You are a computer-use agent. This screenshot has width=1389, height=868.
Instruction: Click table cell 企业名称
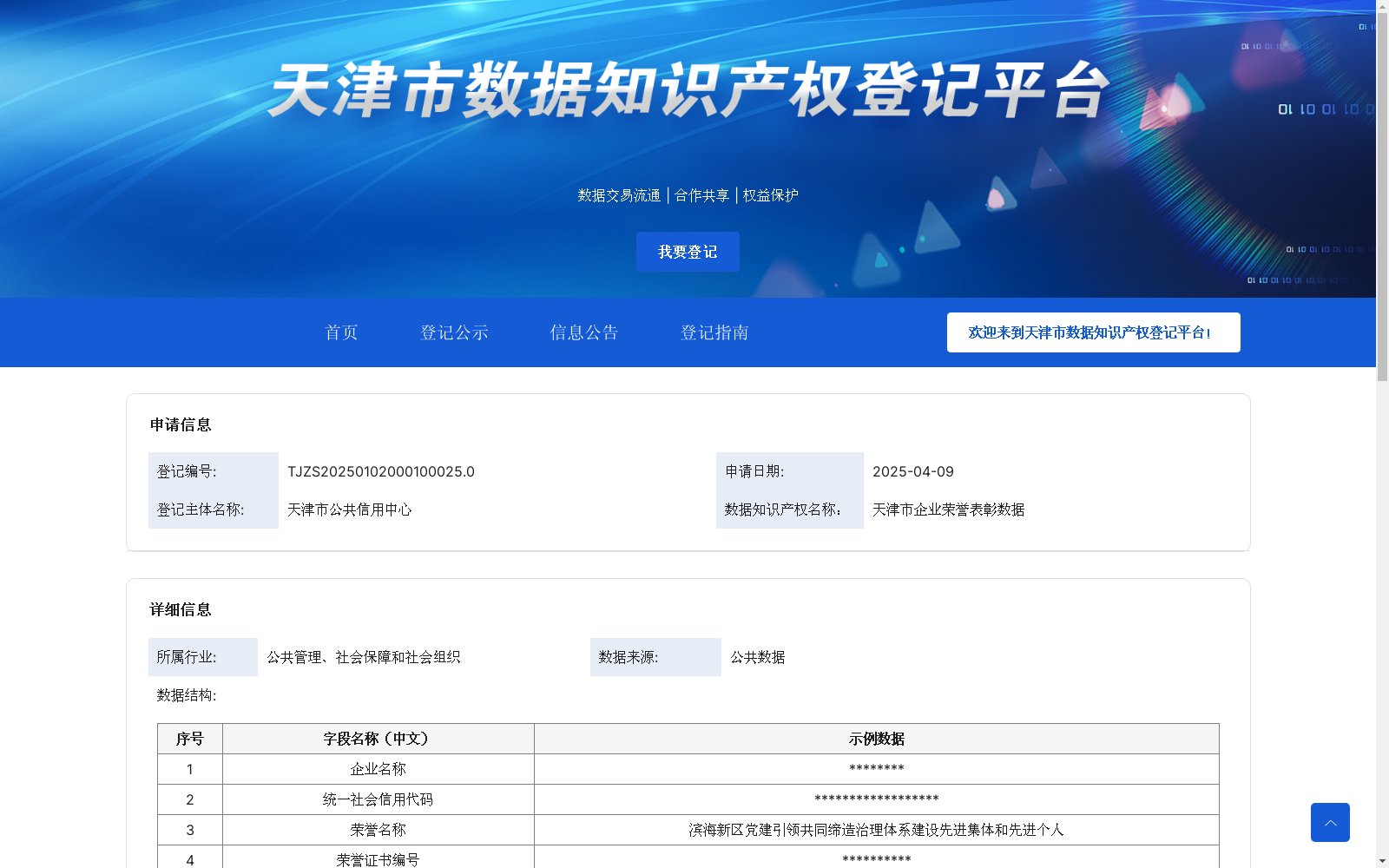pyautogui.click(x=379, y=769)
